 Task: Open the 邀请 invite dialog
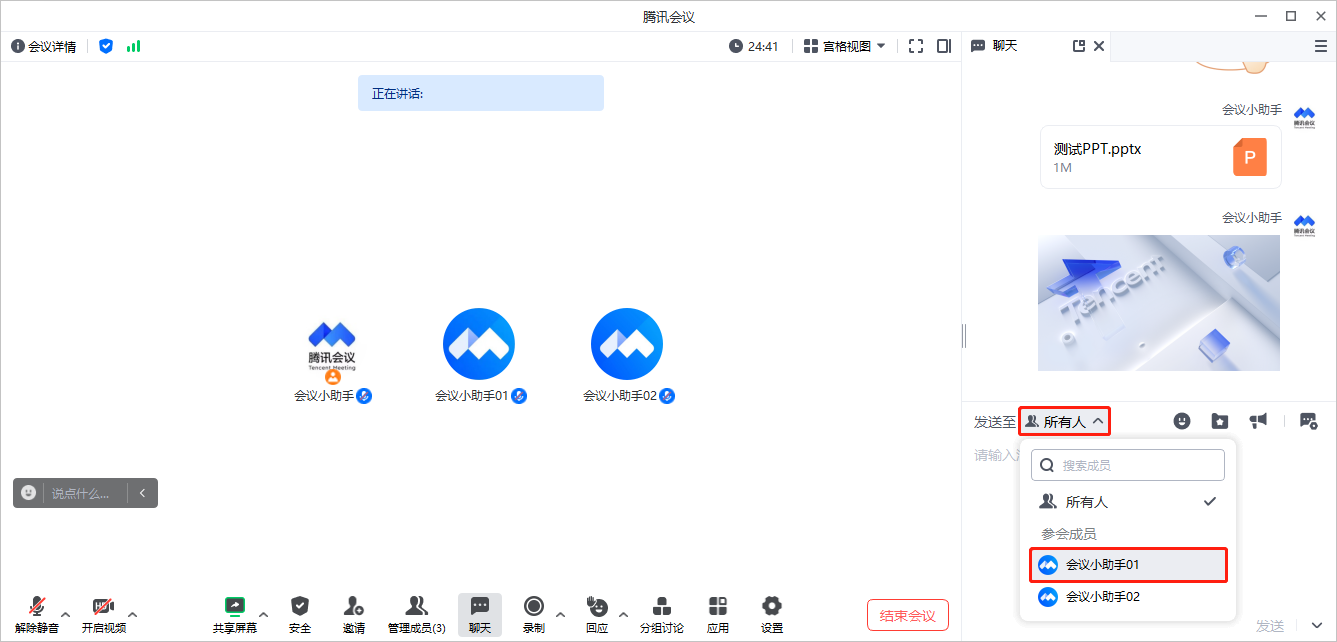tap(353, 615)
